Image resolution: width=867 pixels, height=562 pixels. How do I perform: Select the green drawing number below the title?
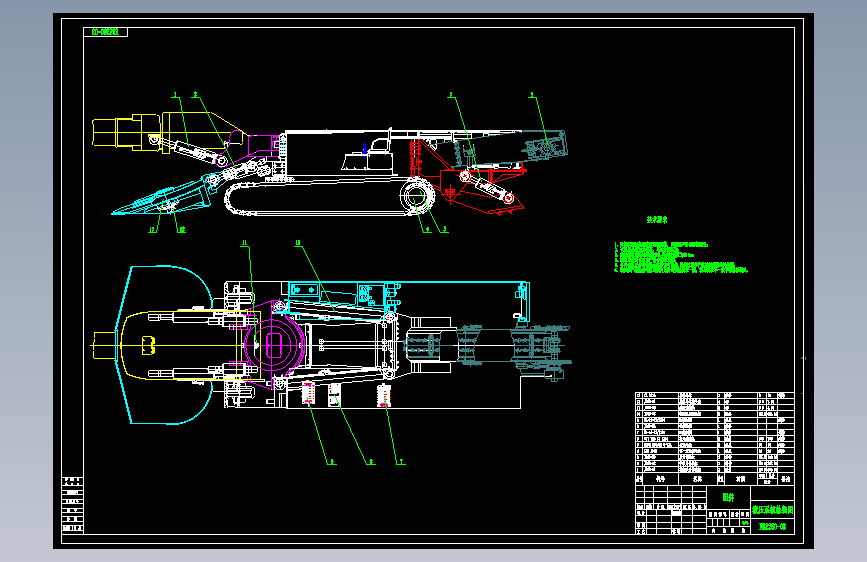point(772,527)
